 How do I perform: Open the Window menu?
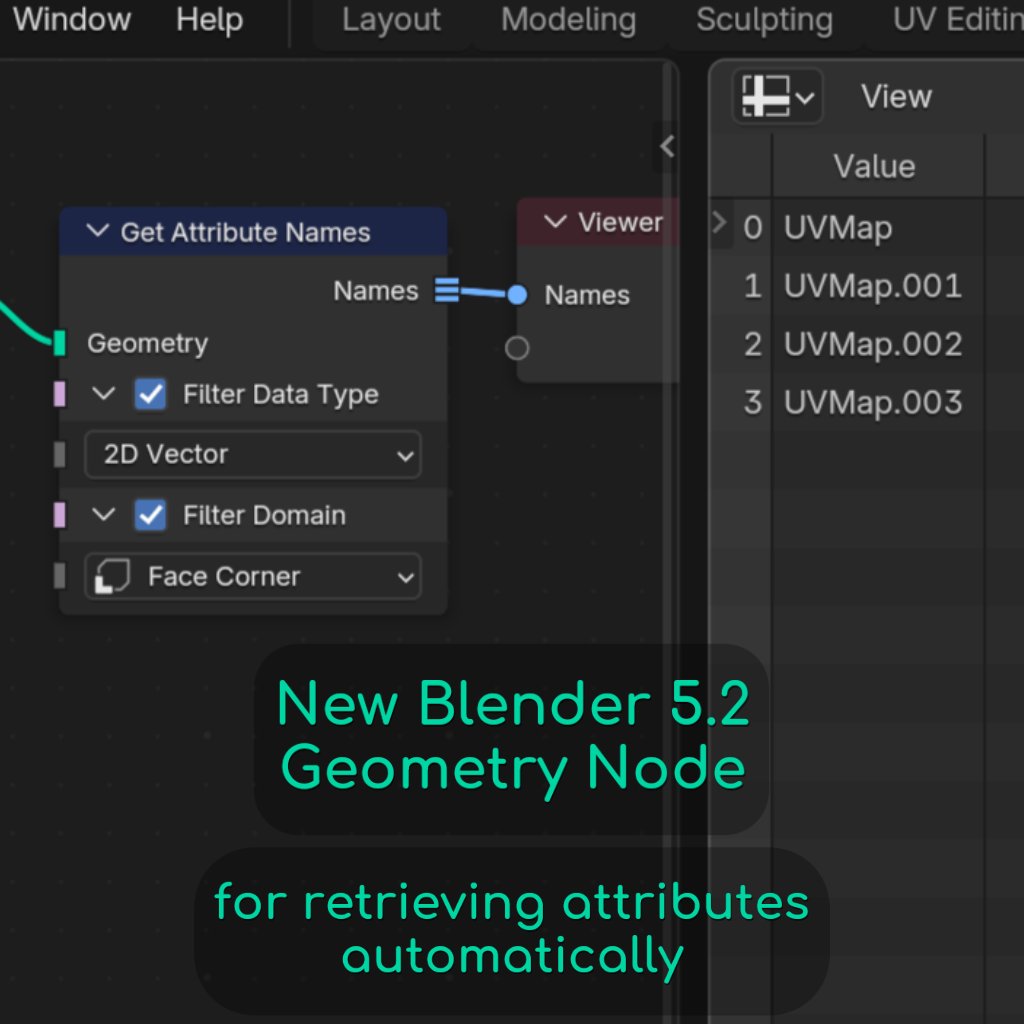tap(72, 20)
